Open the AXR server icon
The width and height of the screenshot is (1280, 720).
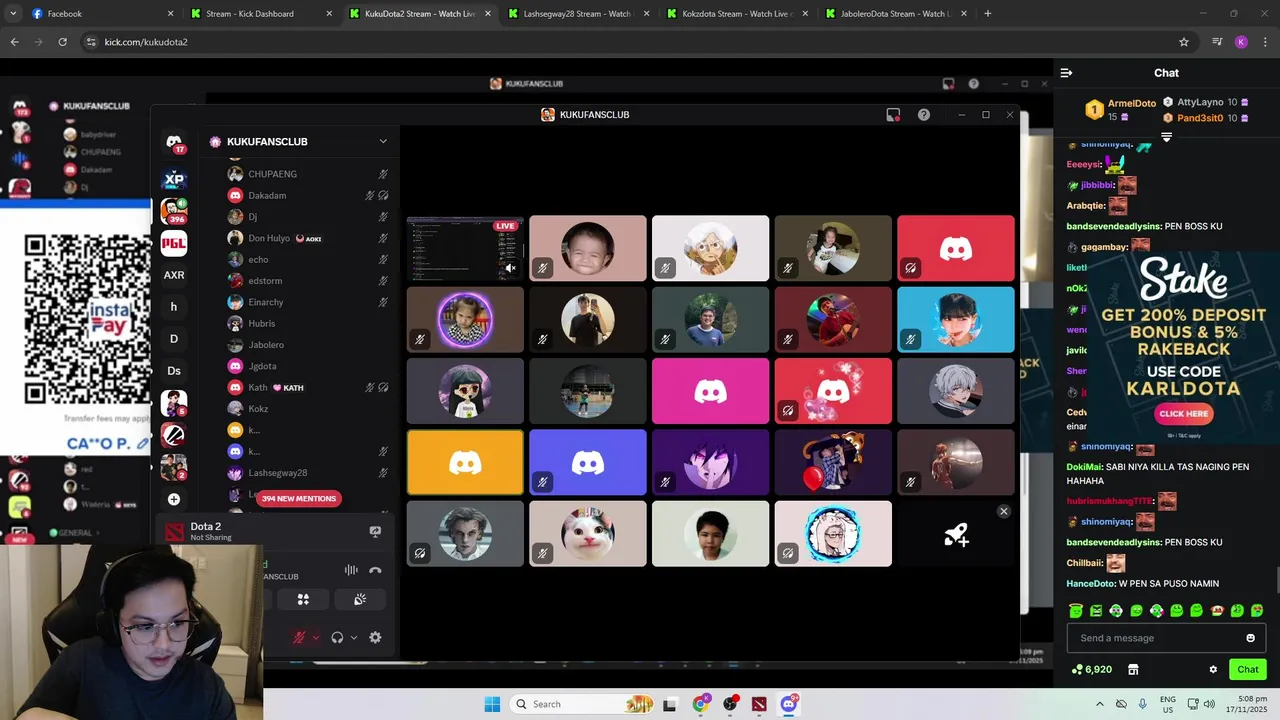[174, 275]
